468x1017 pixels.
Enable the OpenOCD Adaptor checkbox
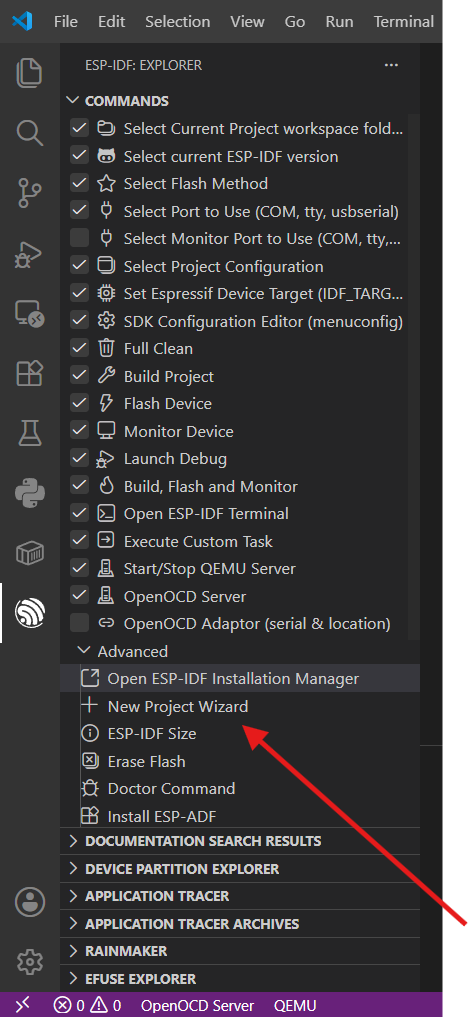click(x=79, y=623)
